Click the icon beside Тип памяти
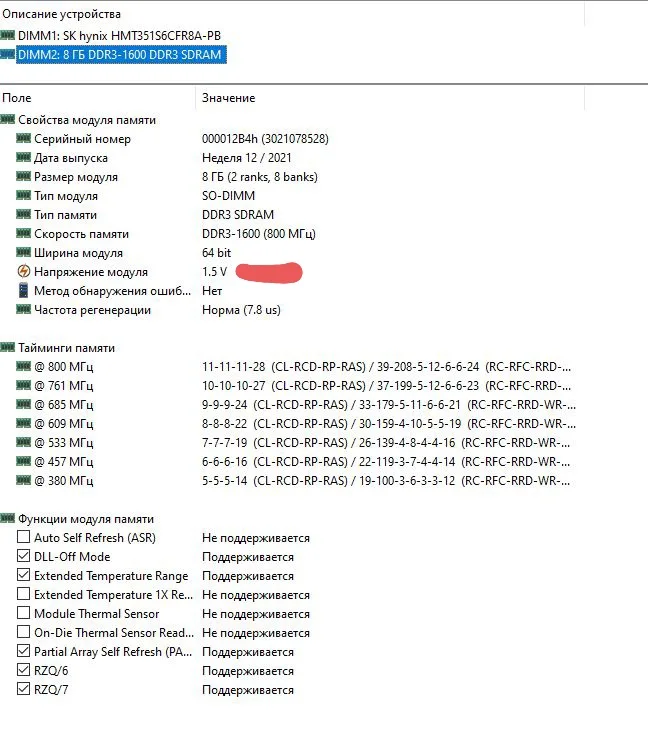This screenshot has width=648, height=744. 23,214
